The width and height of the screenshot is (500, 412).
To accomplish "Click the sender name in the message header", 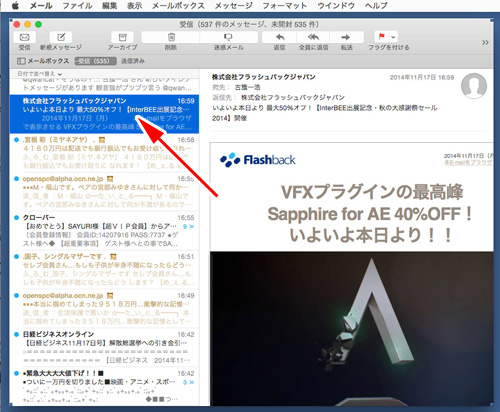I will click(x=264, y=77).
